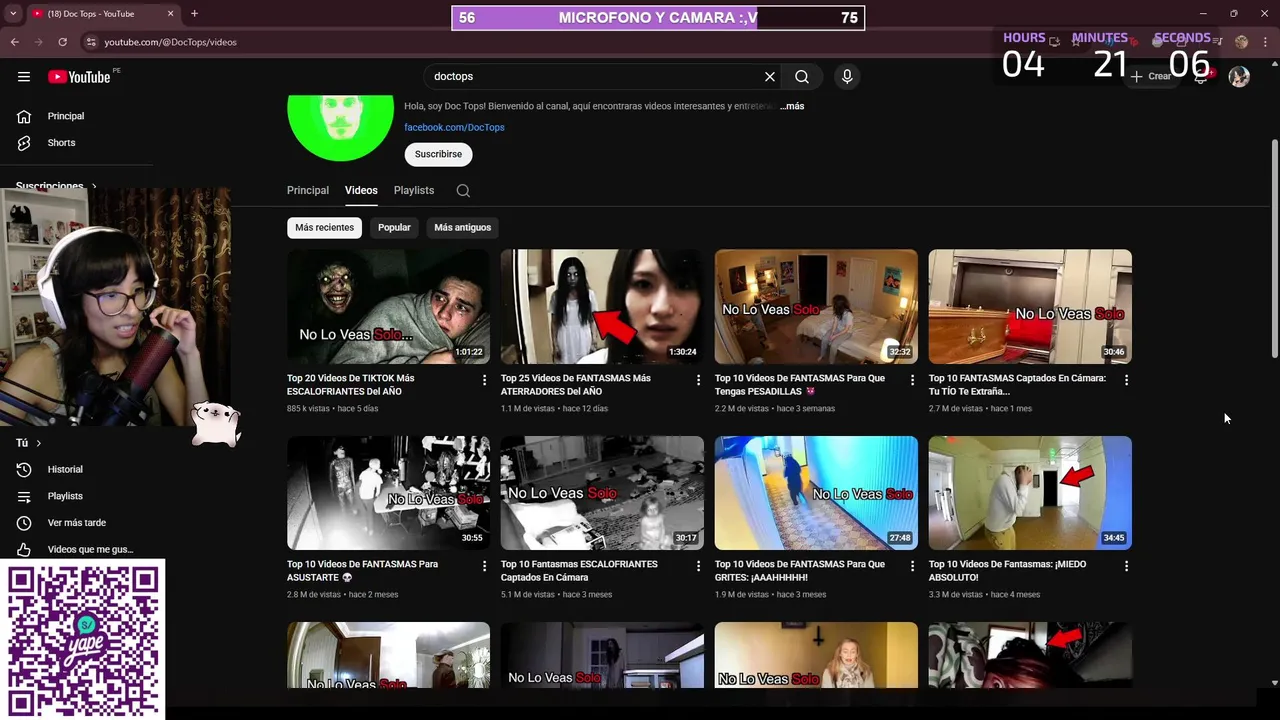Select the Más antiguos filter chip
This screenshot has width=1280, height=720.
coord(462,227)
